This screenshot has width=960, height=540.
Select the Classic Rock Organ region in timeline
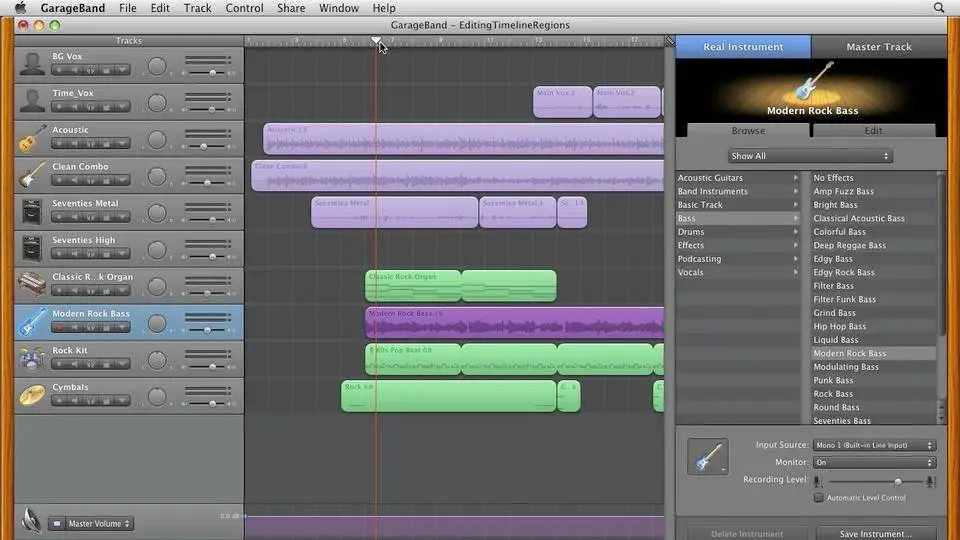(460, 285)
